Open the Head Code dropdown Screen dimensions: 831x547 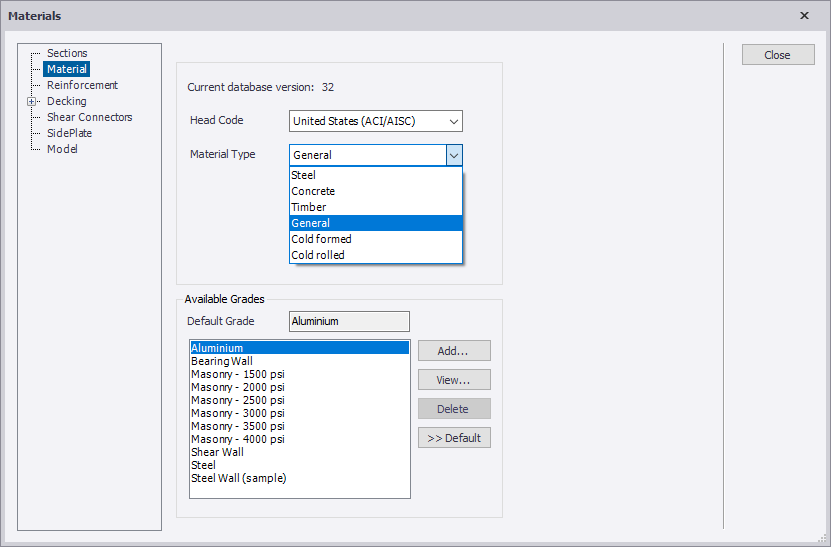[x=375, y=121]
